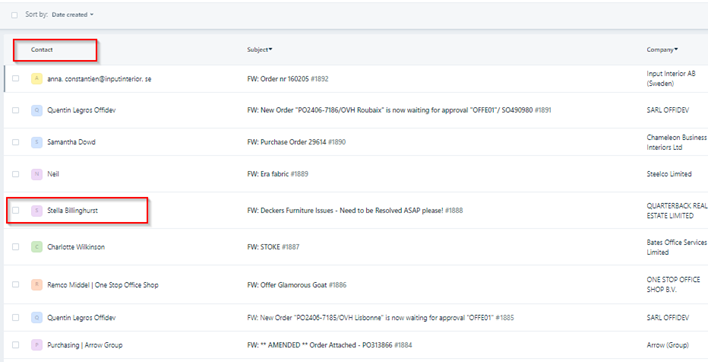Click company Bates Office Services Limited

click(677, 247)
